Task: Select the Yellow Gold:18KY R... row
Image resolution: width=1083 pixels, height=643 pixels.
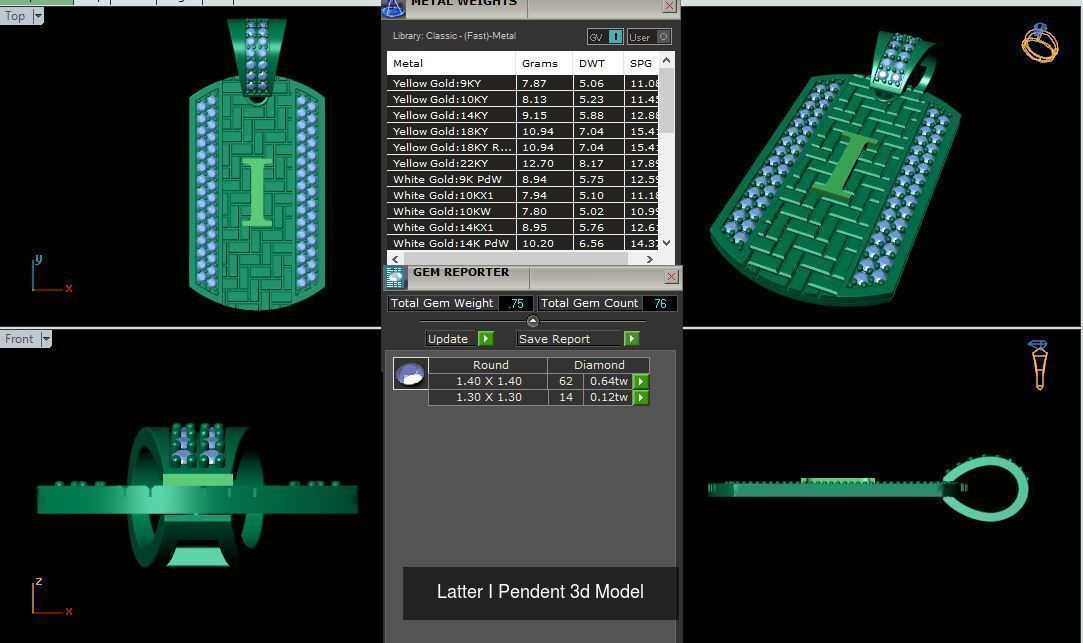Action: 523,147
